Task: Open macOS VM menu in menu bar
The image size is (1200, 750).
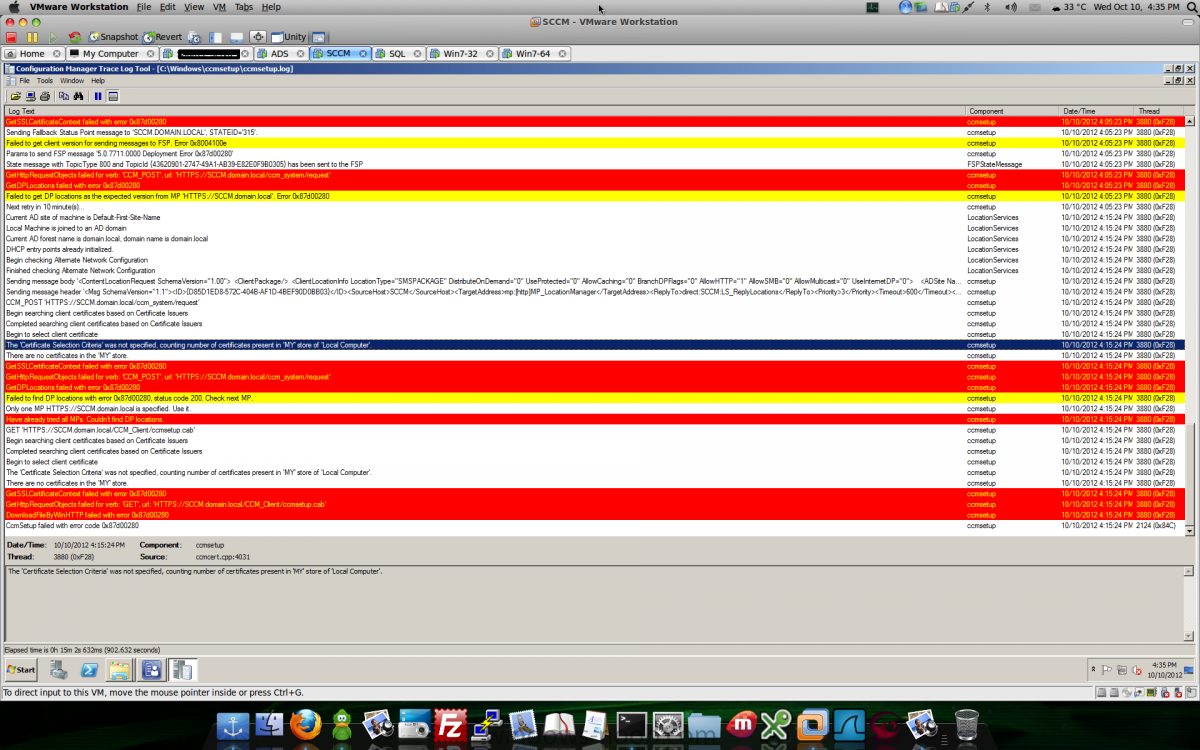Action: click(219, 7)
